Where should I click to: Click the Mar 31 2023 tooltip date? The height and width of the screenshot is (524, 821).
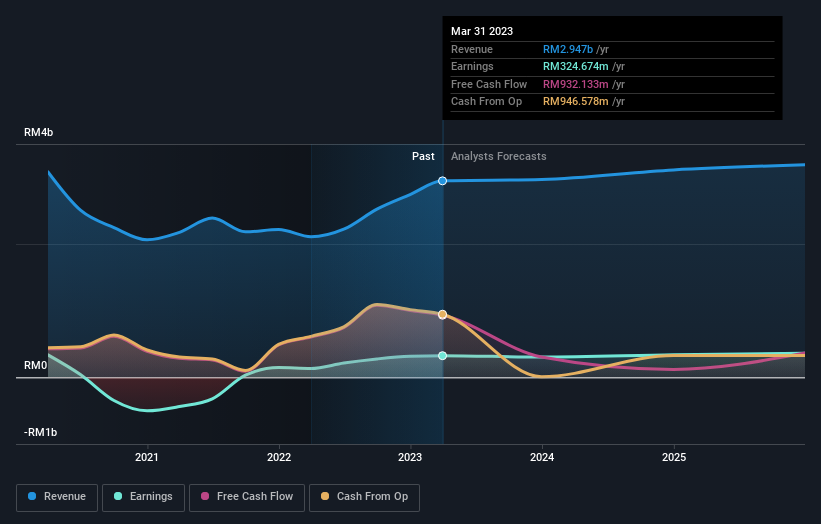(482, 31)
